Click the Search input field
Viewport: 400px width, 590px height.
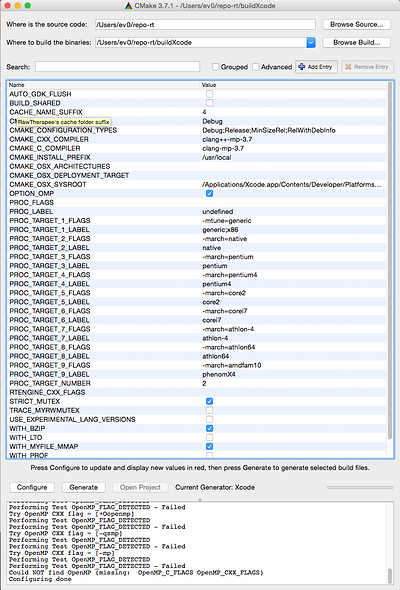point(117,67)
